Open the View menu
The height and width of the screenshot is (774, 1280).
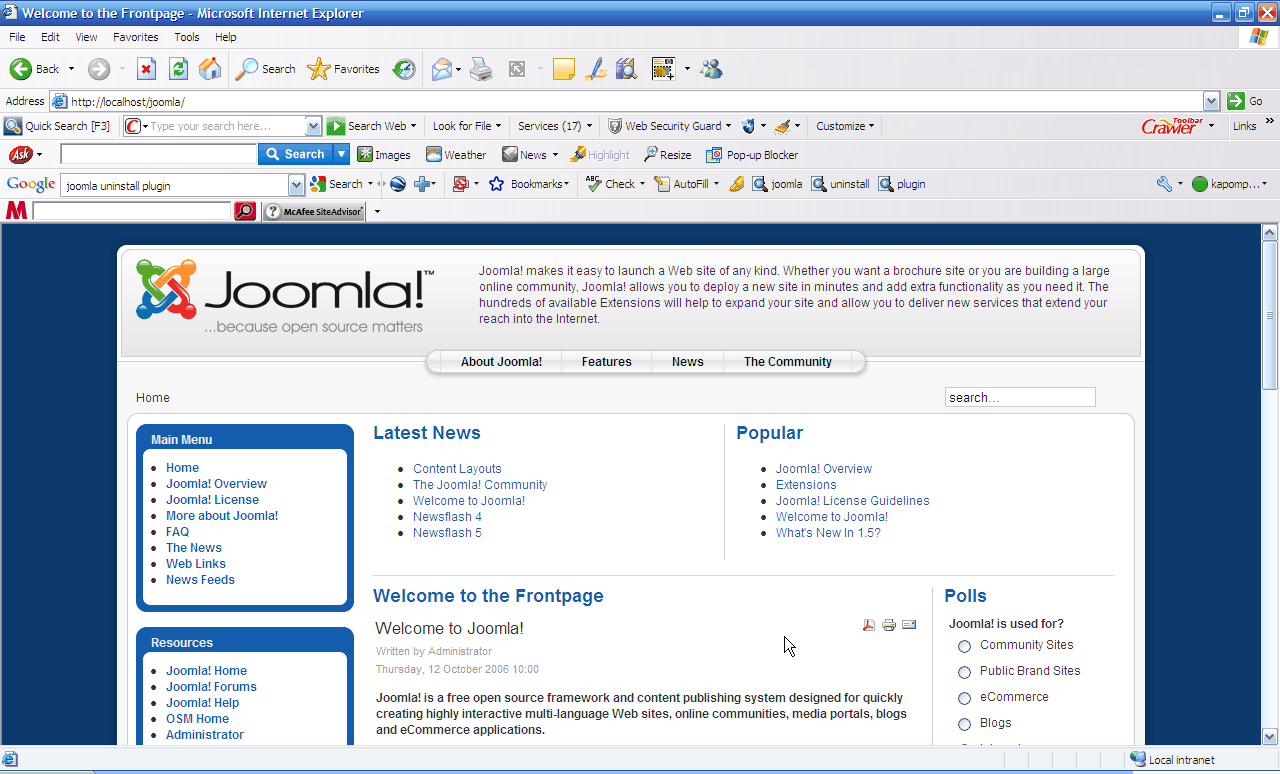(86, 37)
